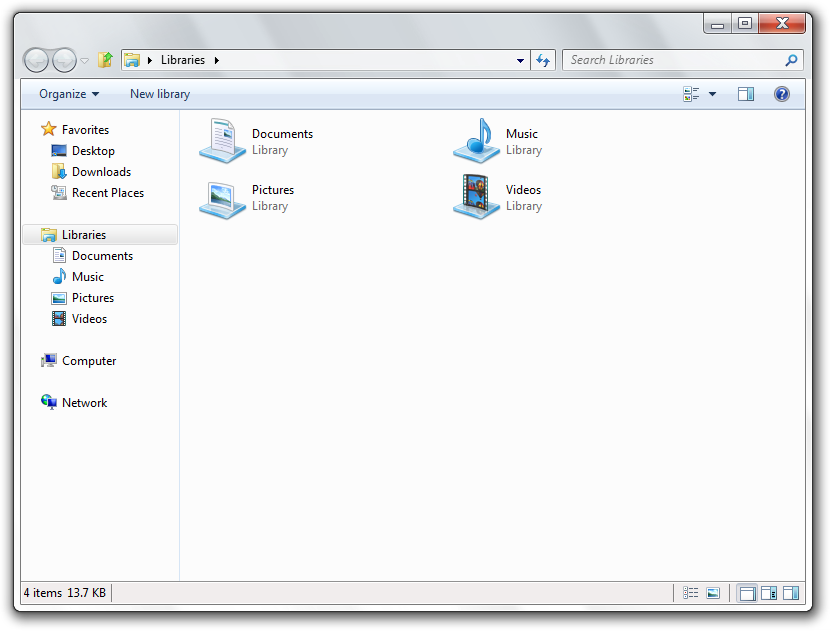Viewport: 832px width, 632px height.
Task: Toggle the preview pane button in toolbar
Action: point(746,94)
